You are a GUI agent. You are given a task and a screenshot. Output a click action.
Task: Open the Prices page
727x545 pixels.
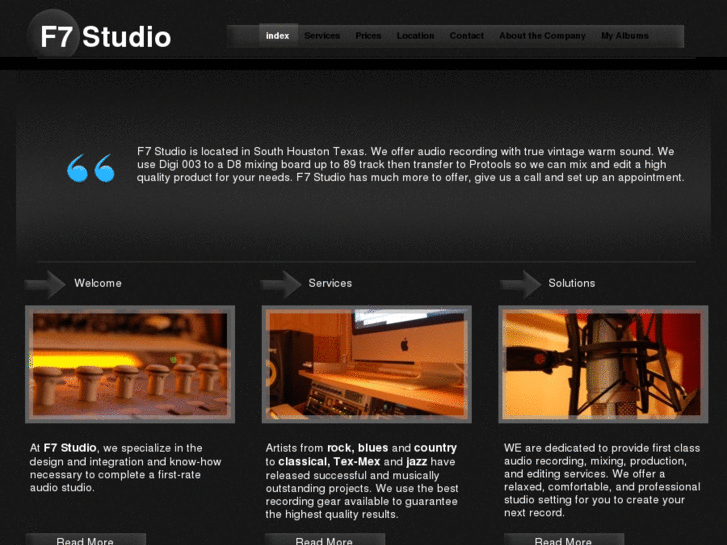[368, 36]
